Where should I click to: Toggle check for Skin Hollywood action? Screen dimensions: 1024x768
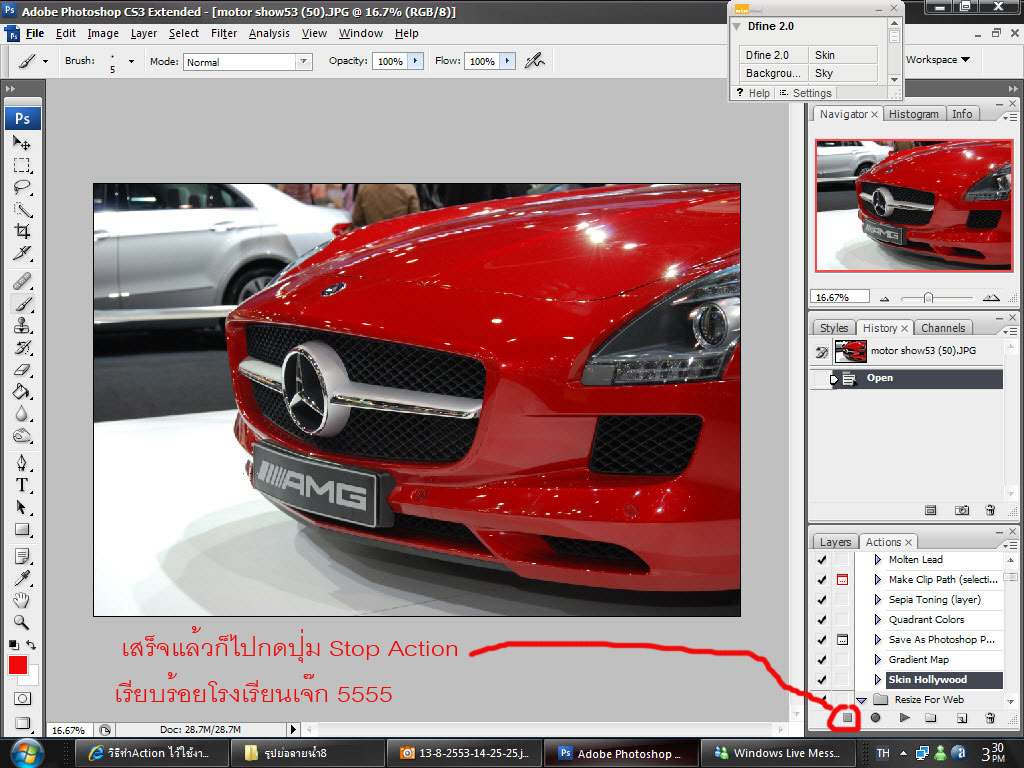(822, 680)
